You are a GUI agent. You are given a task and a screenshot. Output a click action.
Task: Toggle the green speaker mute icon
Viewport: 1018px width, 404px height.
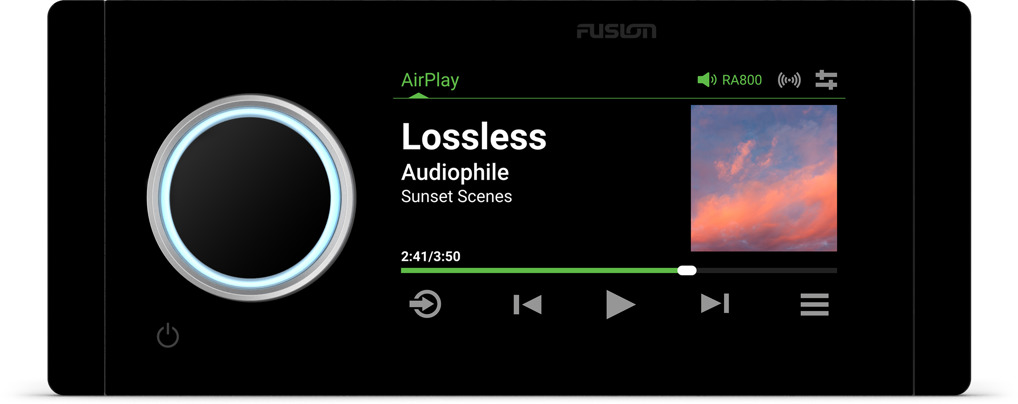706,80
